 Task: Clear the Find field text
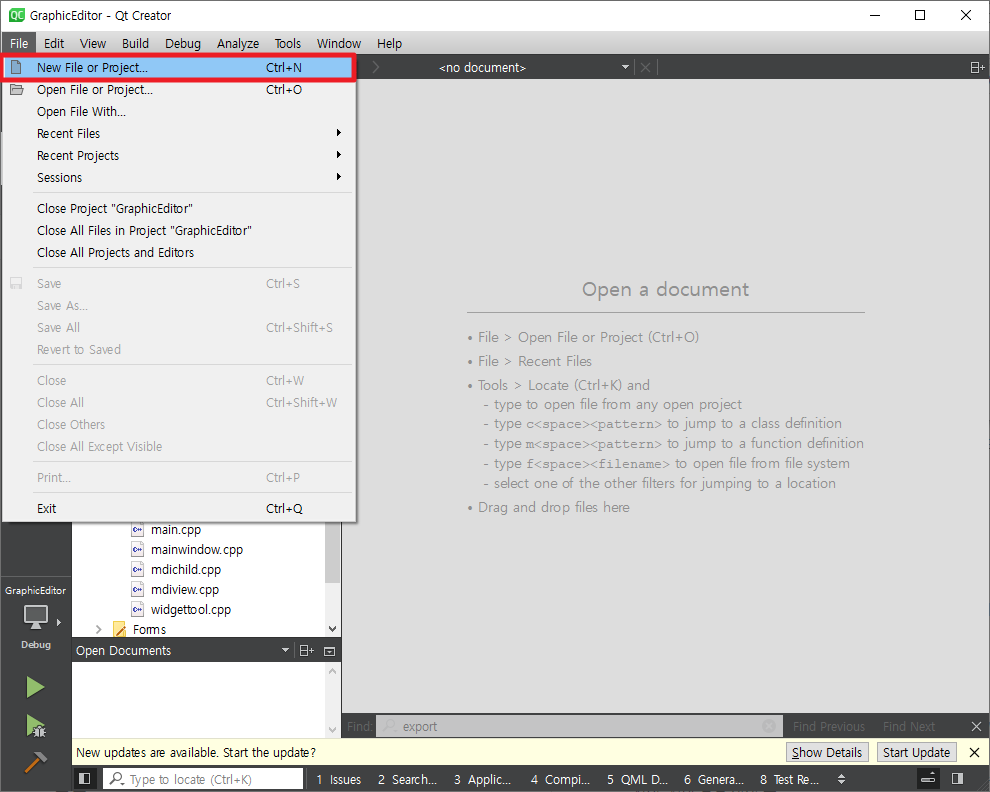769,726
